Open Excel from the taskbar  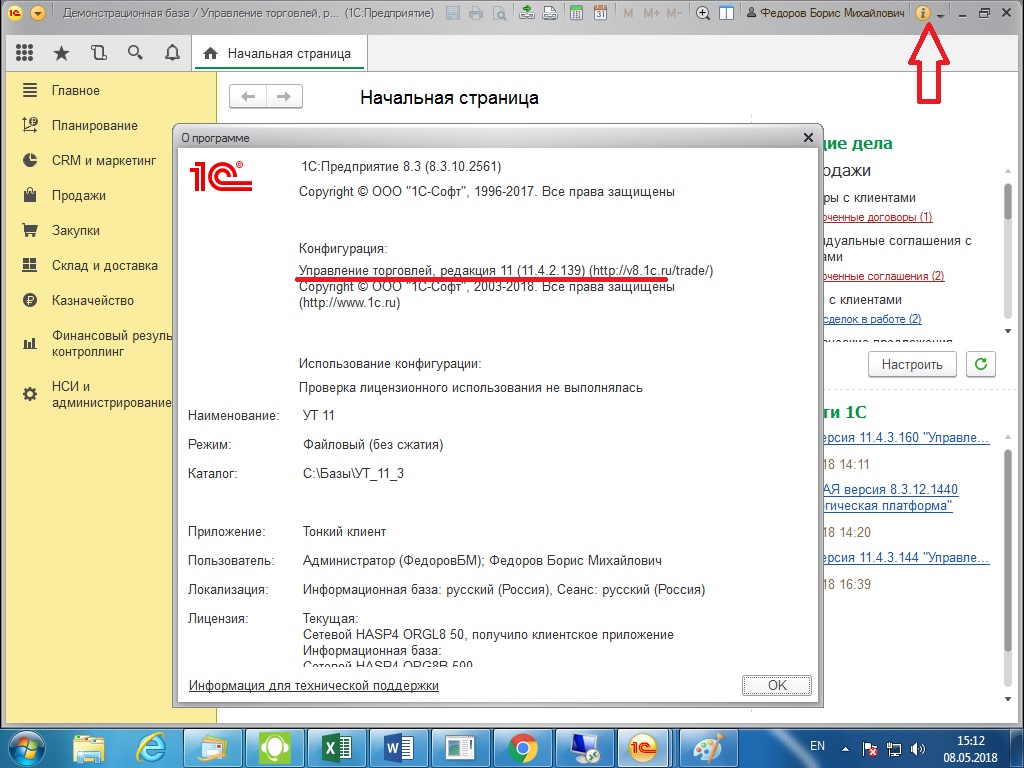pyautogui.click(x=336, y=748)
